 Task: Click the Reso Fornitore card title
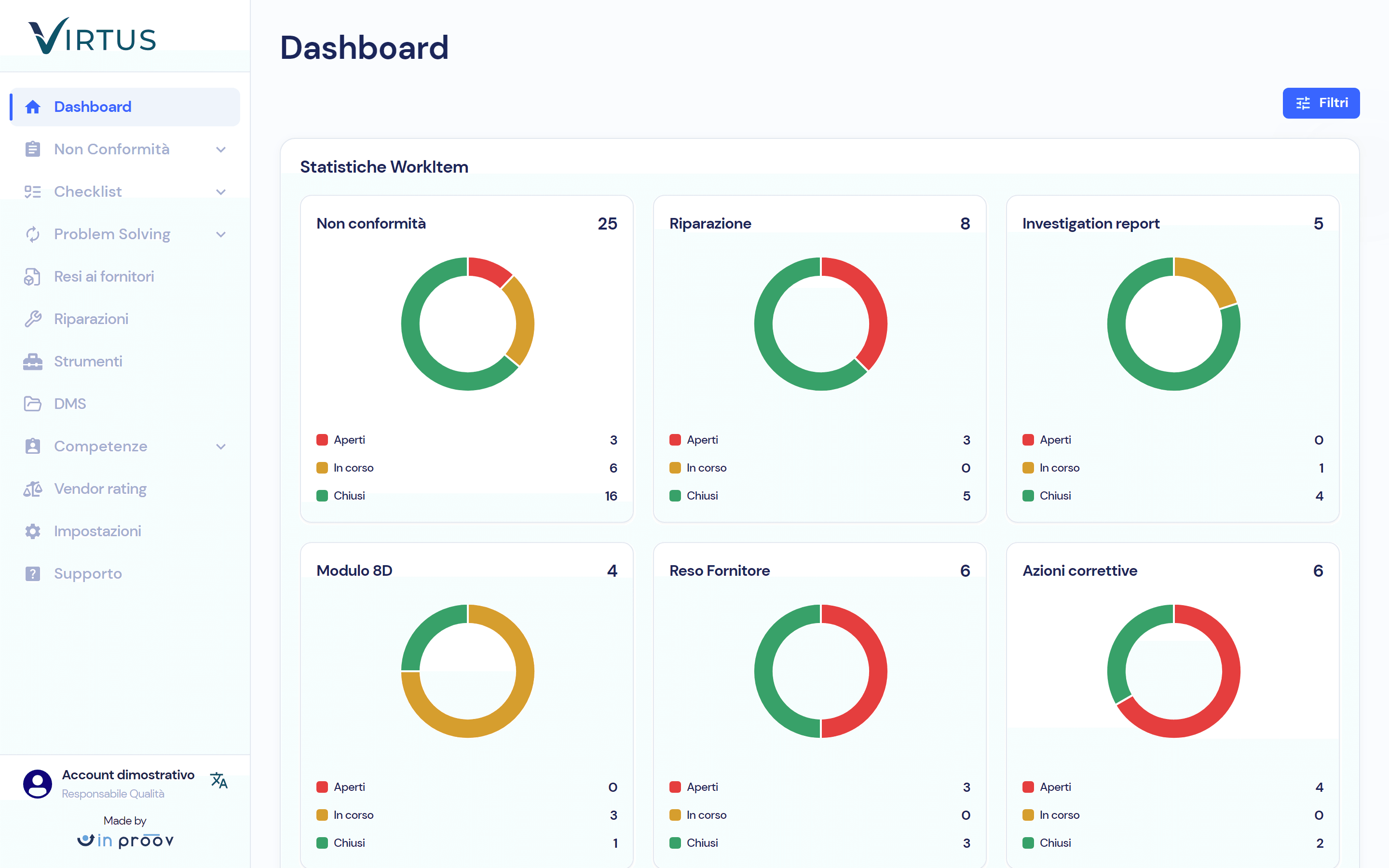719,571
